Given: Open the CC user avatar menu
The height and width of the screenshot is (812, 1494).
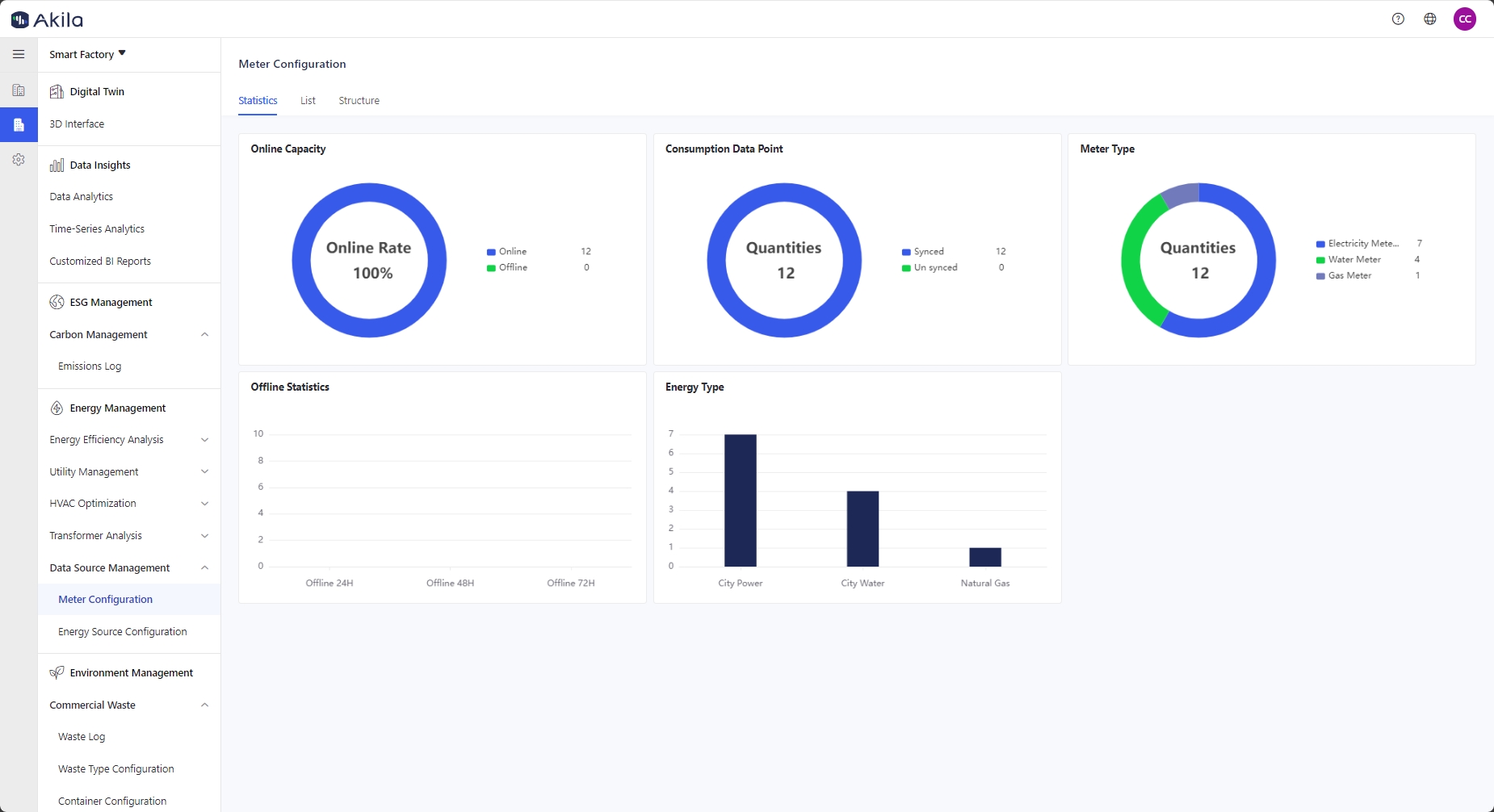Looking at the screenshot, I should [x=1465, y=19].
